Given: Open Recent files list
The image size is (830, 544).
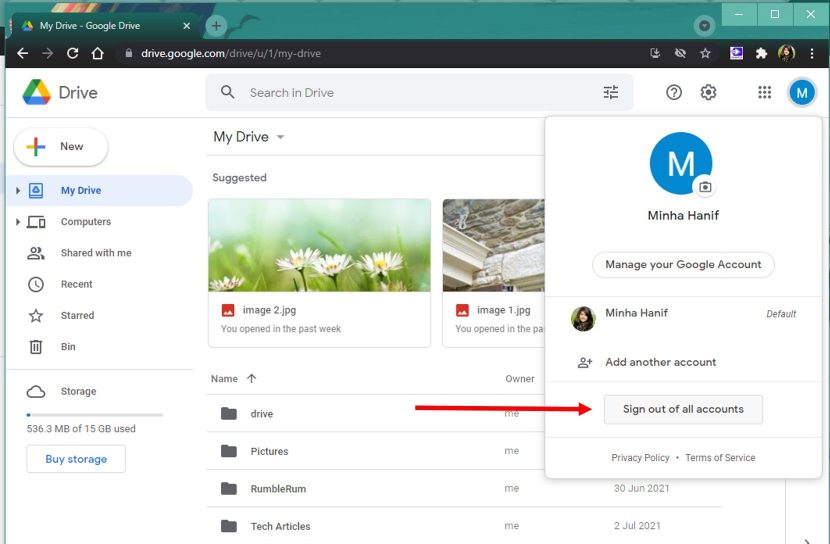Looking at the screenshot, I should pyautogui.click(x=100, y=284).
